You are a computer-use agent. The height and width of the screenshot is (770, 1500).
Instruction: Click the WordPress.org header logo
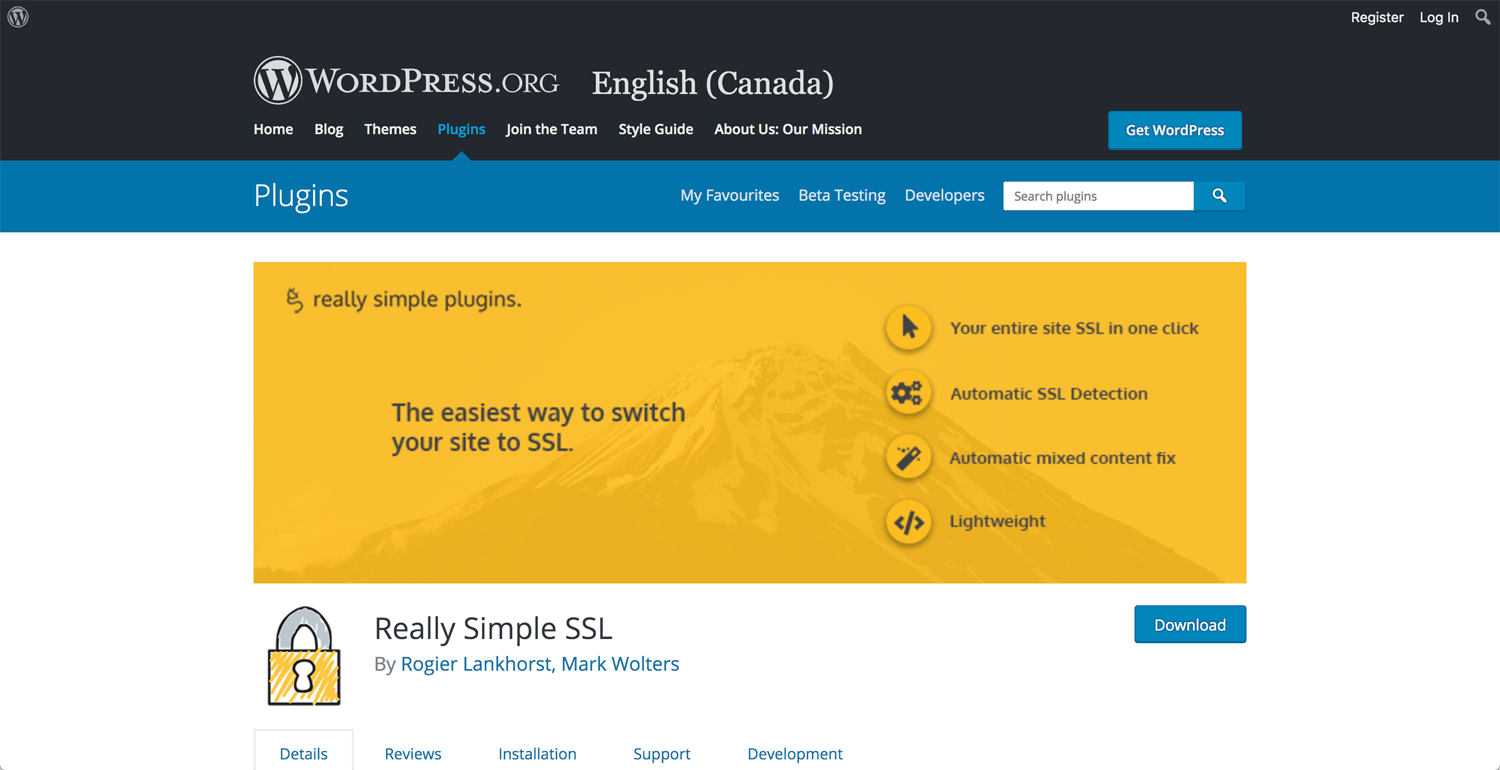[406, 81]
